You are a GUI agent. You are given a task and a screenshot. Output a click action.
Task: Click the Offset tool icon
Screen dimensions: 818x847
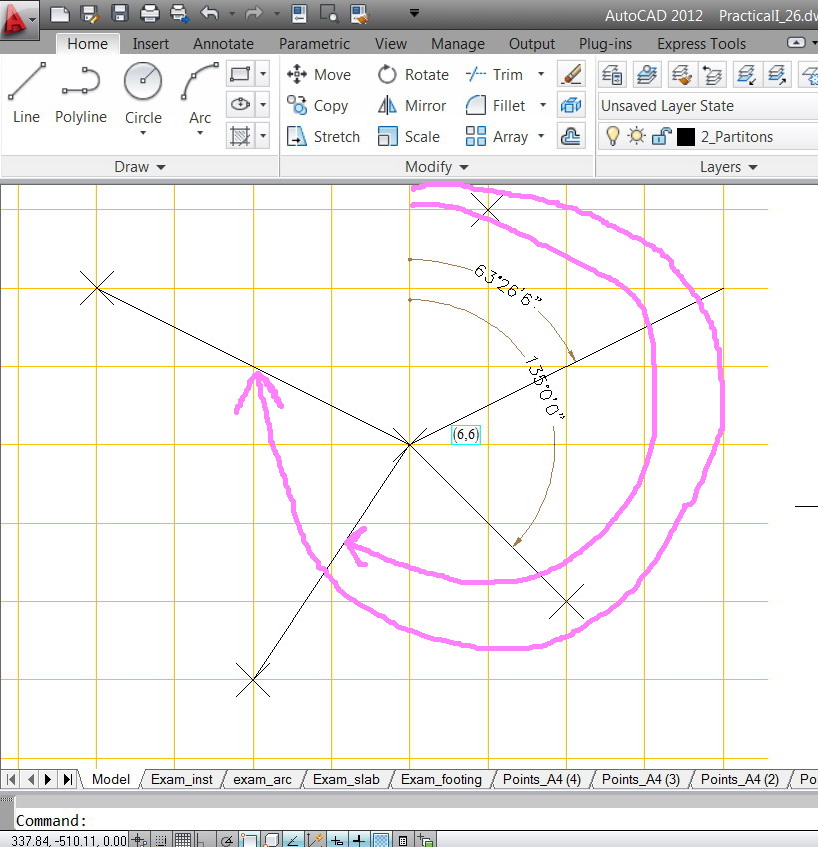[571, 136]
